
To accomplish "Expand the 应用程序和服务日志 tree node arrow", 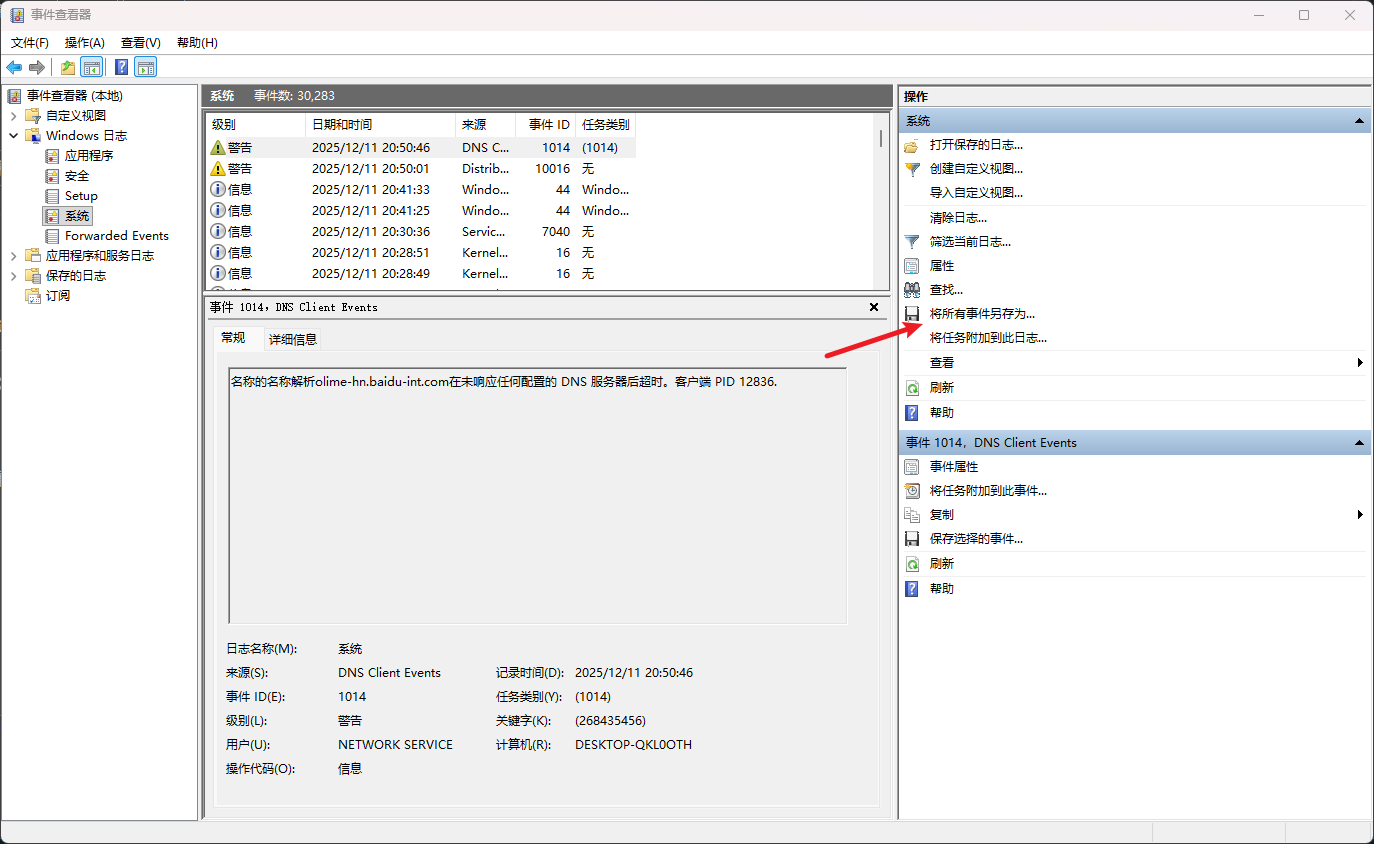I will pos(14,255).
